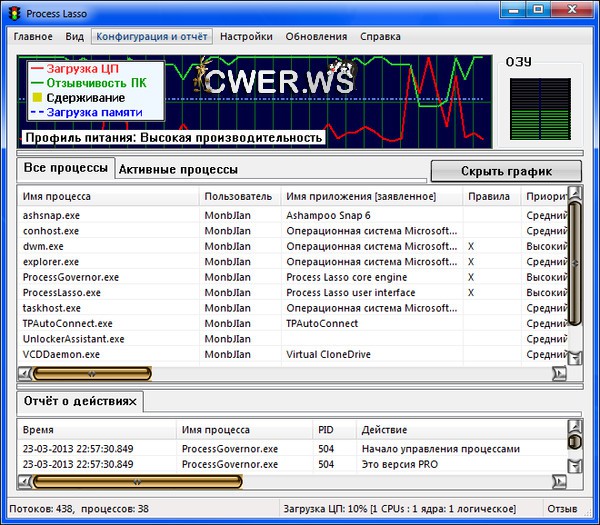
Task: Close the Отчёт о действиях tab
Action: click(x=133, y=401)
